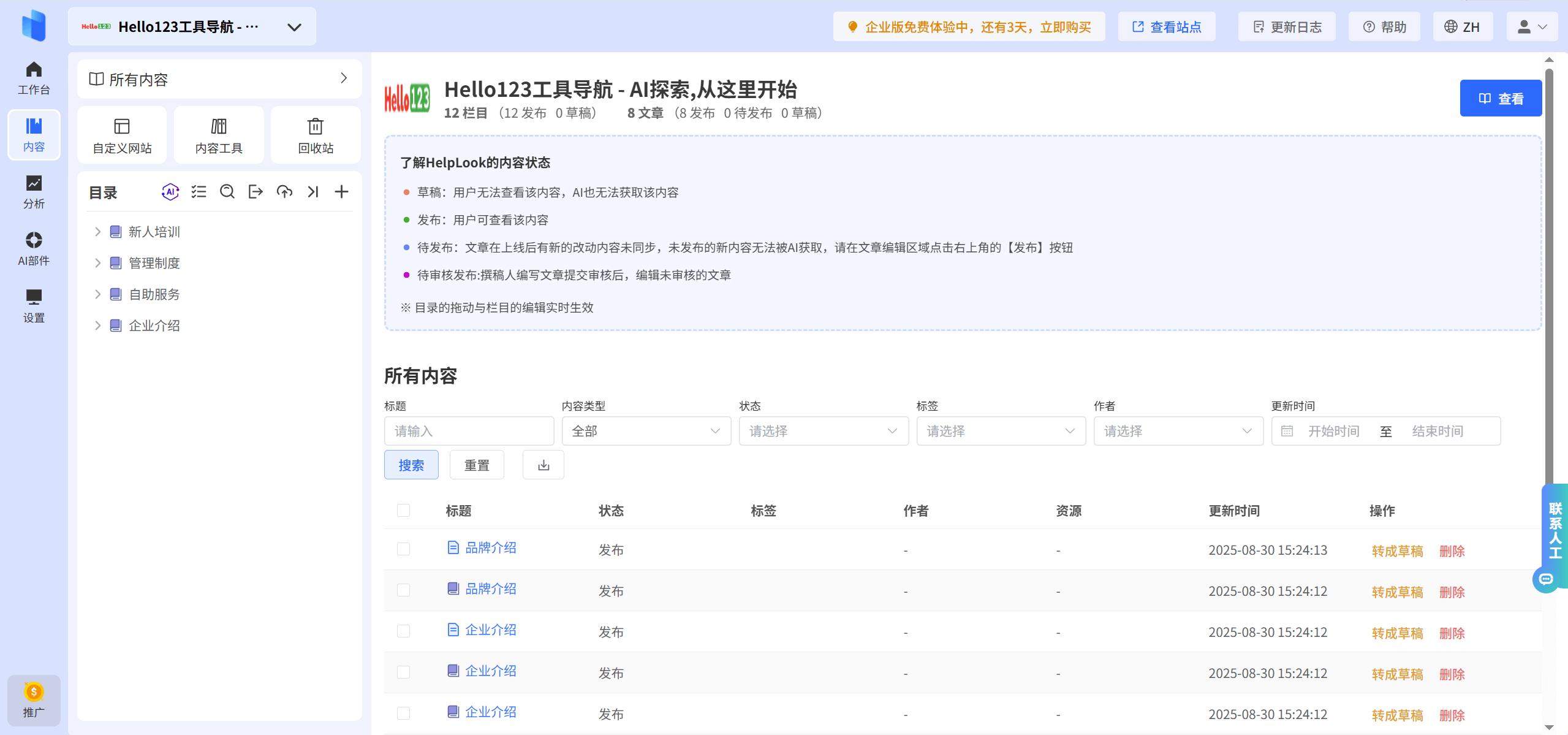1568x735 pixels.
Task: Open the 更新日志 from top bar
Action: (x=1286, y=26)
